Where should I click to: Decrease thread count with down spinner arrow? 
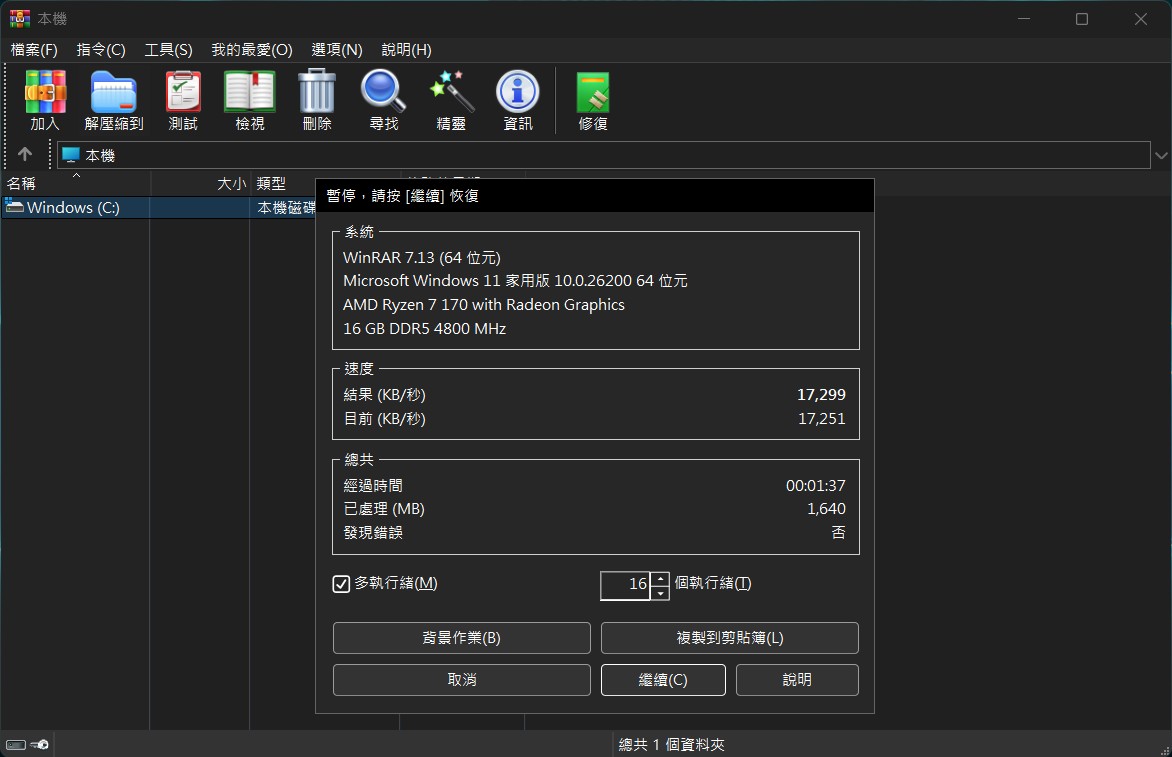coord(660,593)
